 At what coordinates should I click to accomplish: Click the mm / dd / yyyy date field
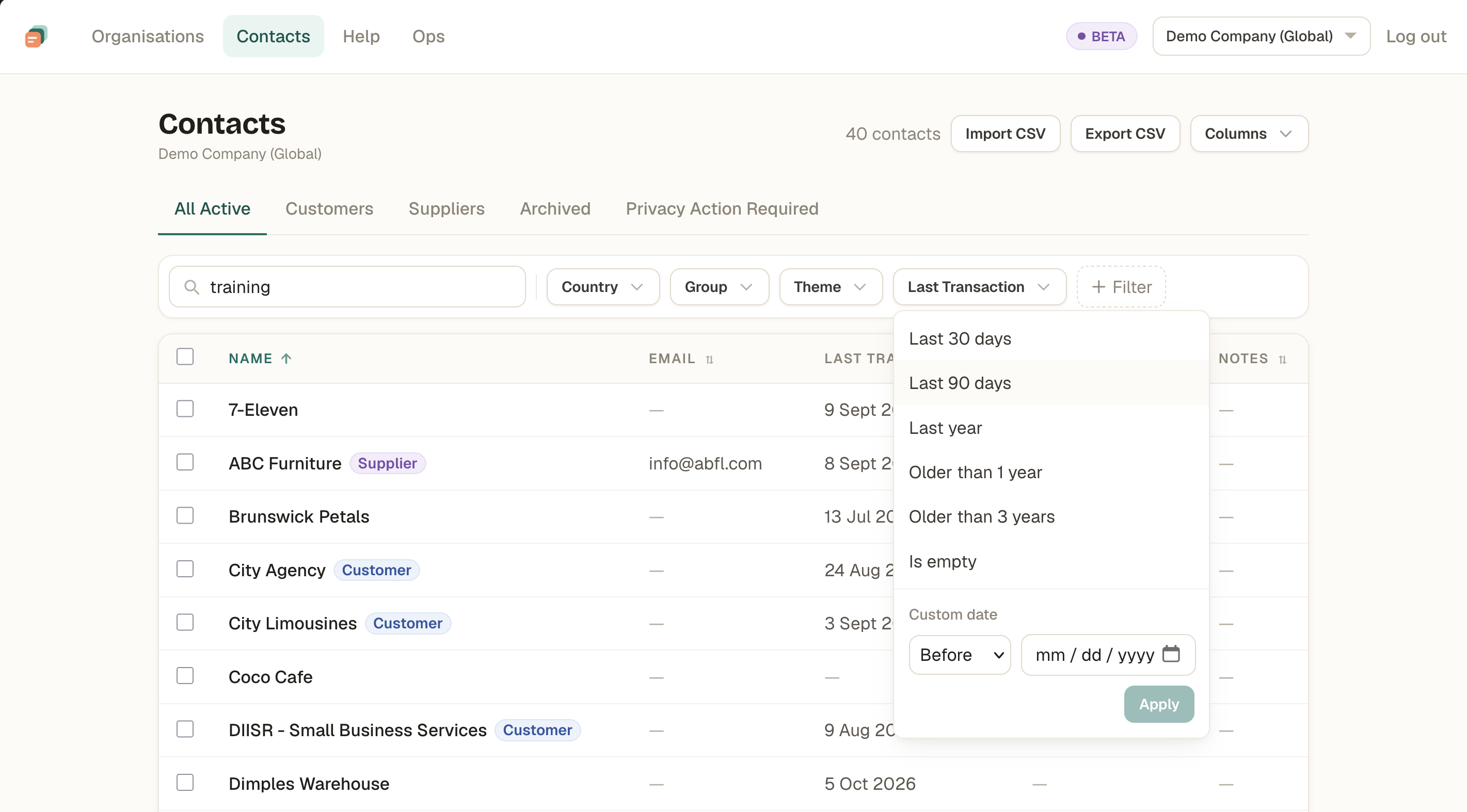1108,655
